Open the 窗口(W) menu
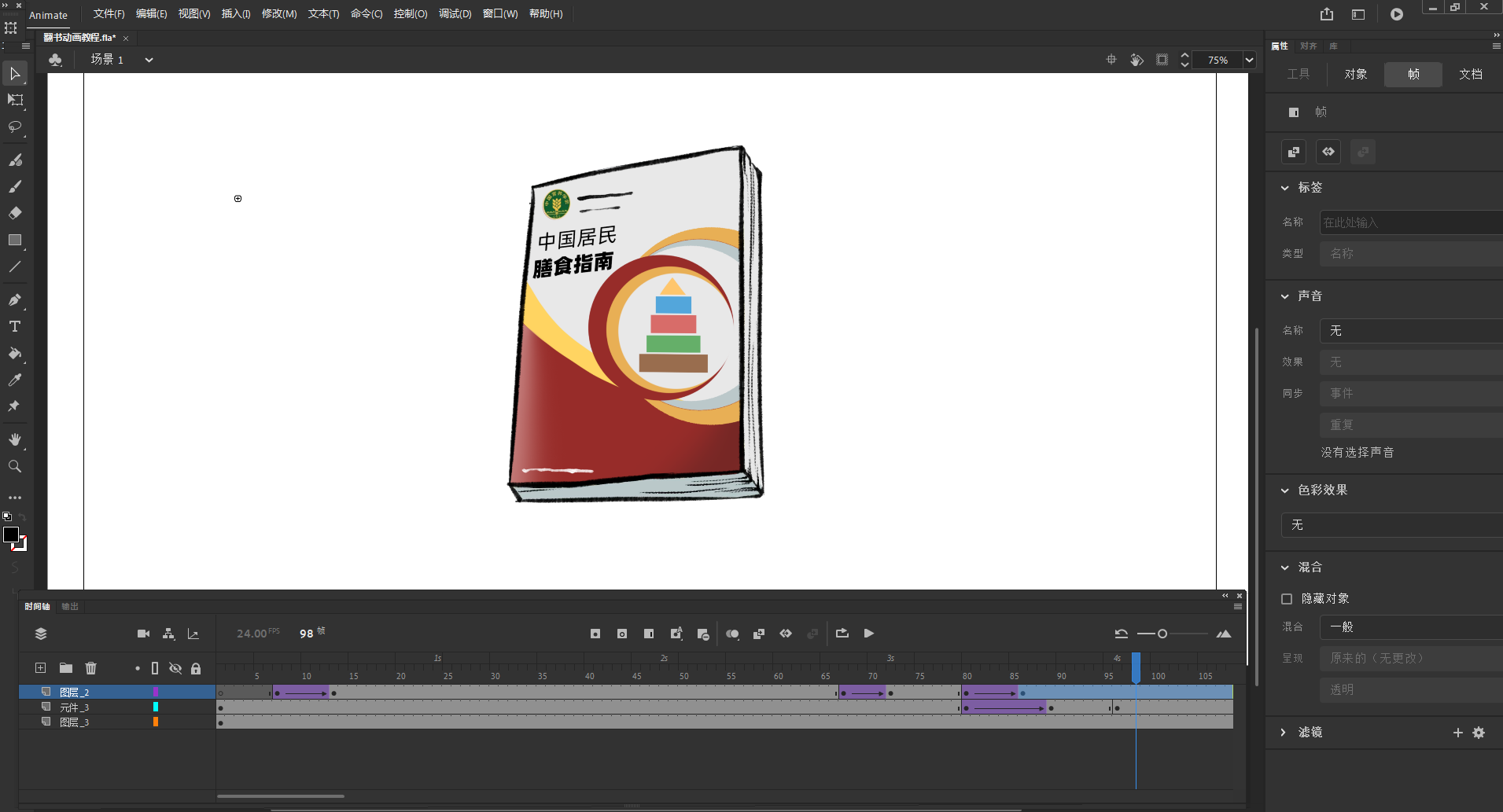This screenshot has width=1503, height=812. [500, 14]
